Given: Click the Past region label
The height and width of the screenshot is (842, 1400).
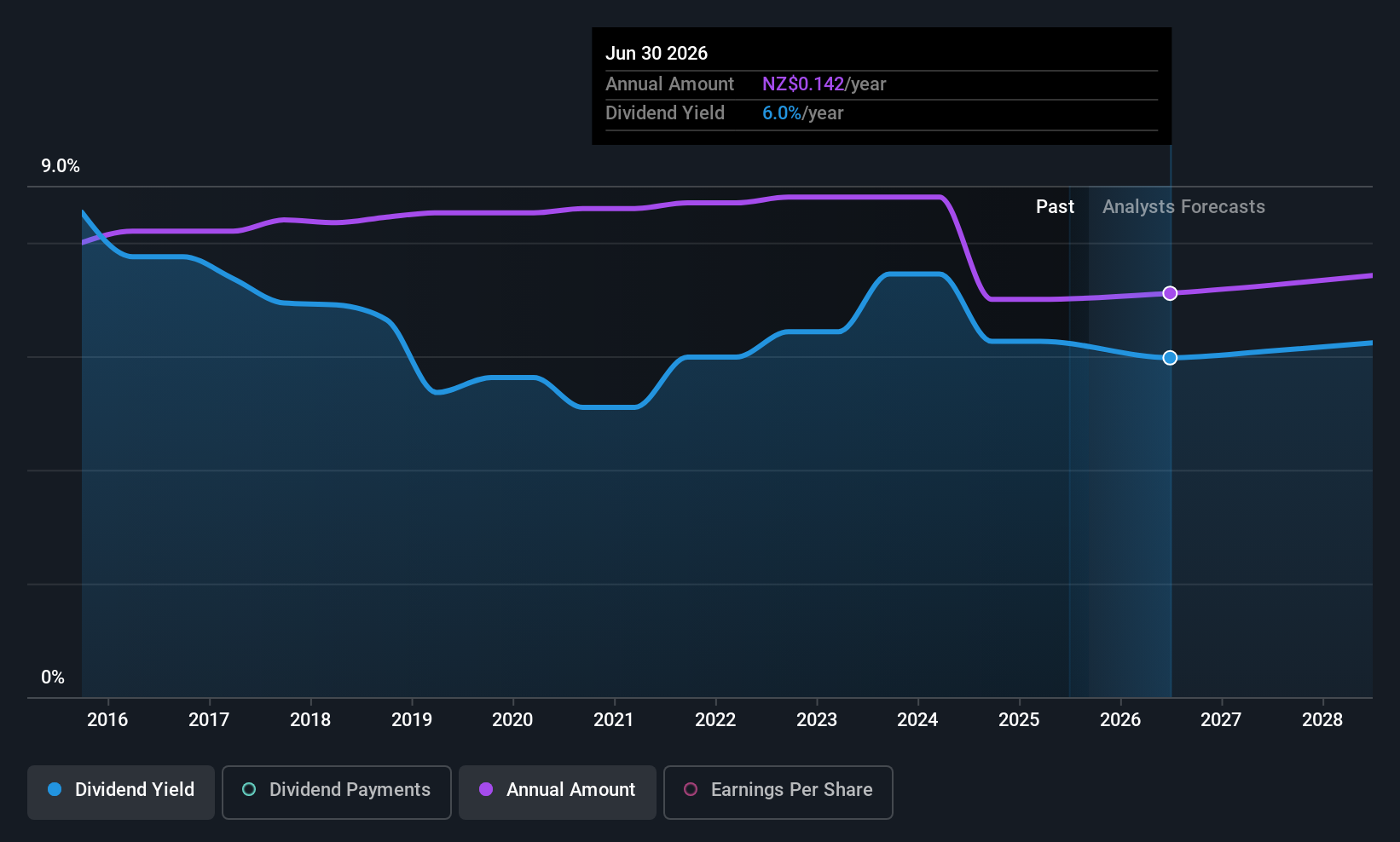Looking at the screenshot, I should click(1055, 207).
